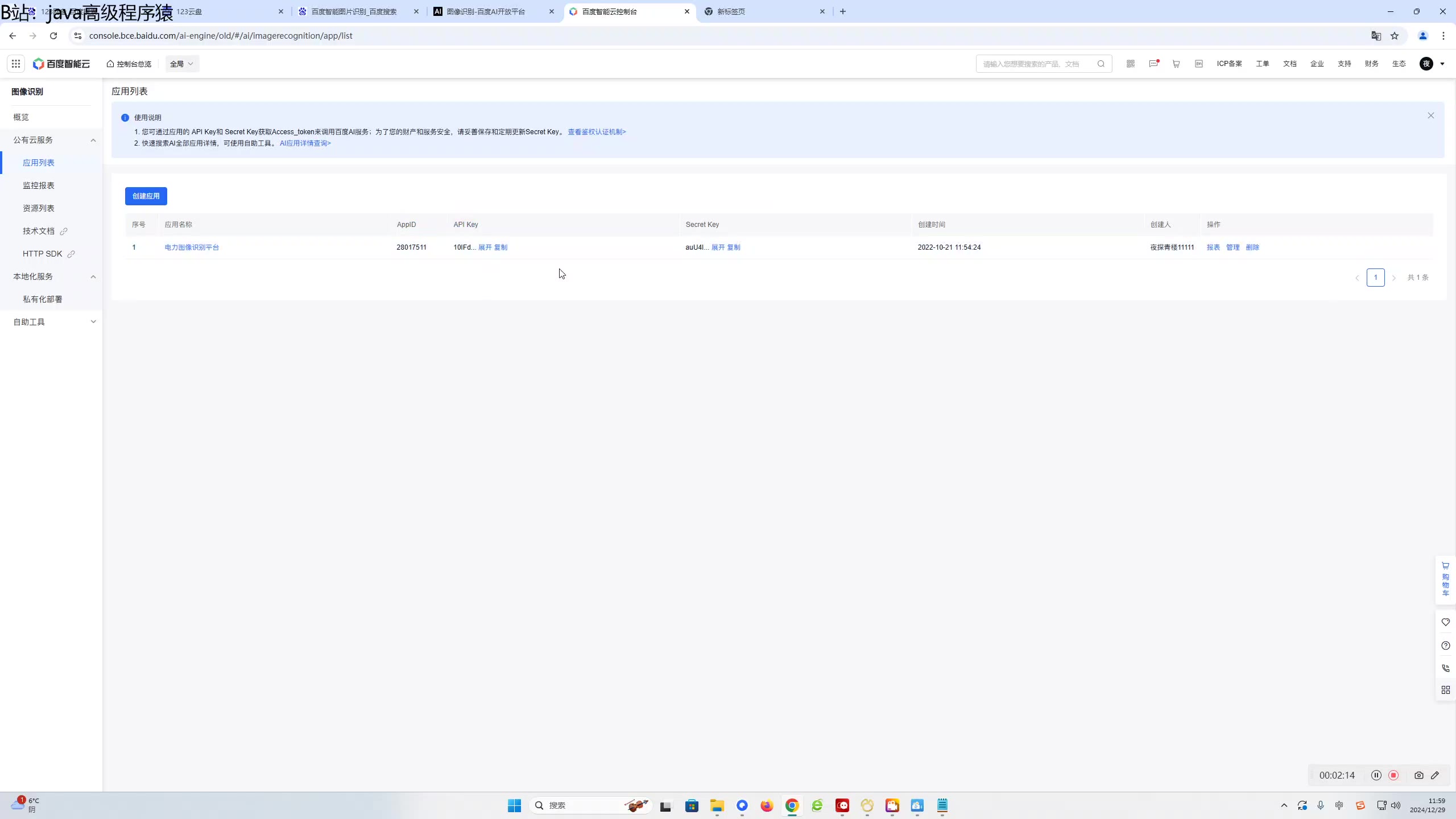Open a new browser tab

(843, 11)
